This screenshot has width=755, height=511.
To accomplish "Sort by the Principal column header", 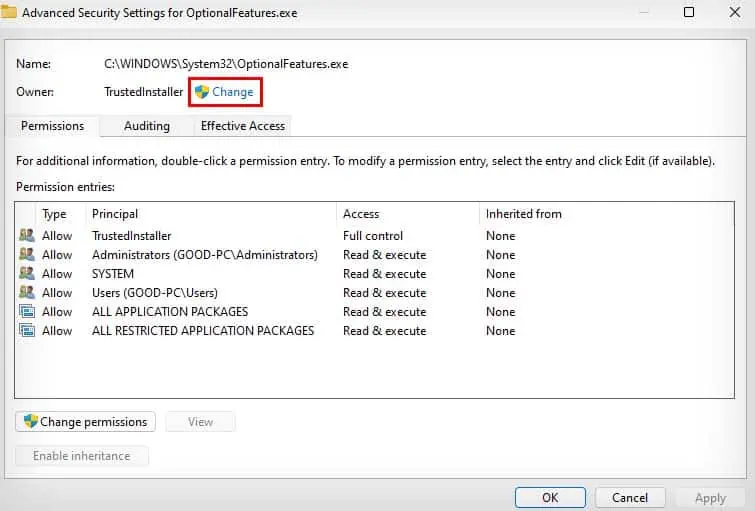I will [115, 214].
